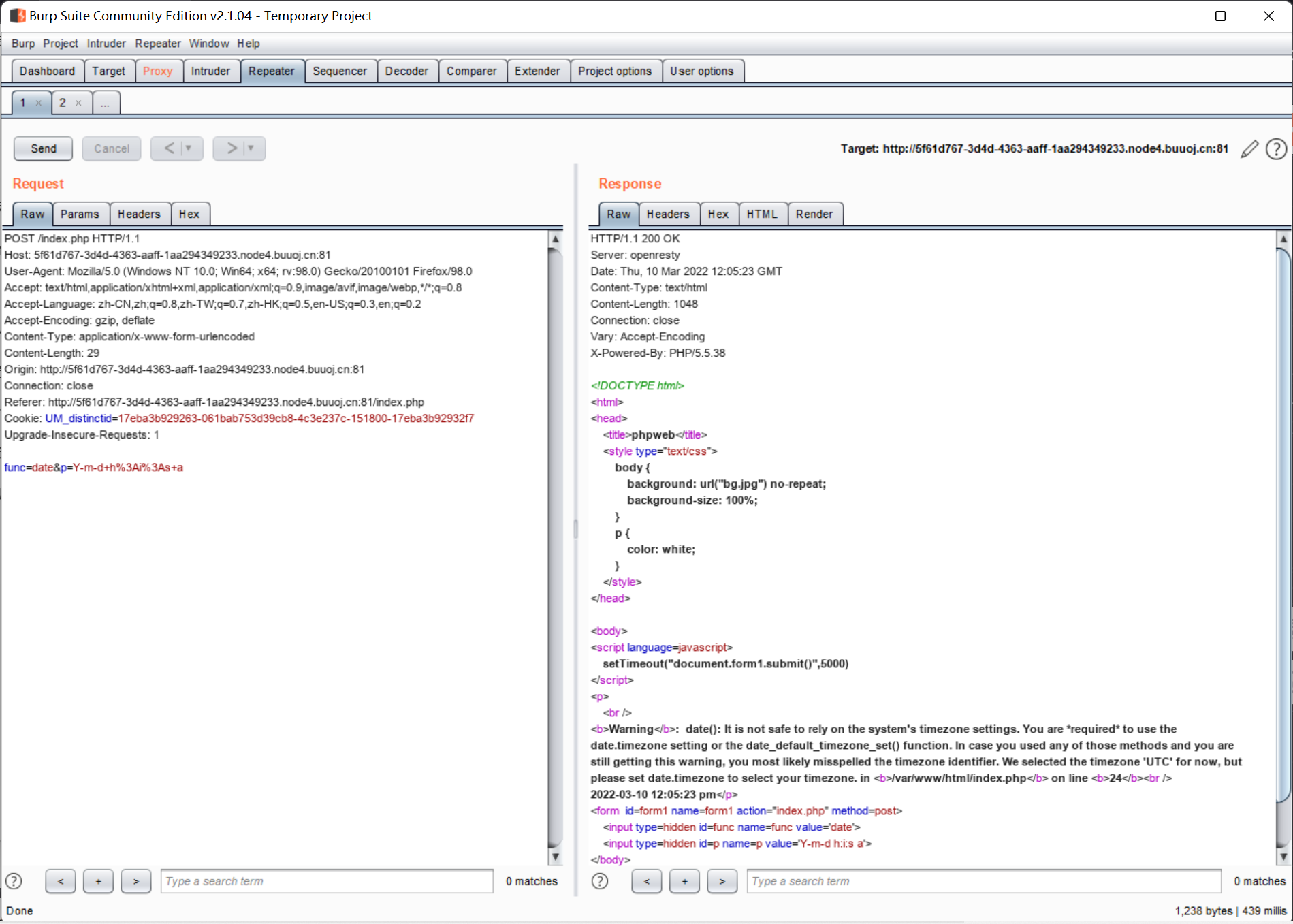Image resolution: width=1293 pixels, height=924 pixels.
Task: Open dropdown beside forward navigation button
Action: point(251,148)
